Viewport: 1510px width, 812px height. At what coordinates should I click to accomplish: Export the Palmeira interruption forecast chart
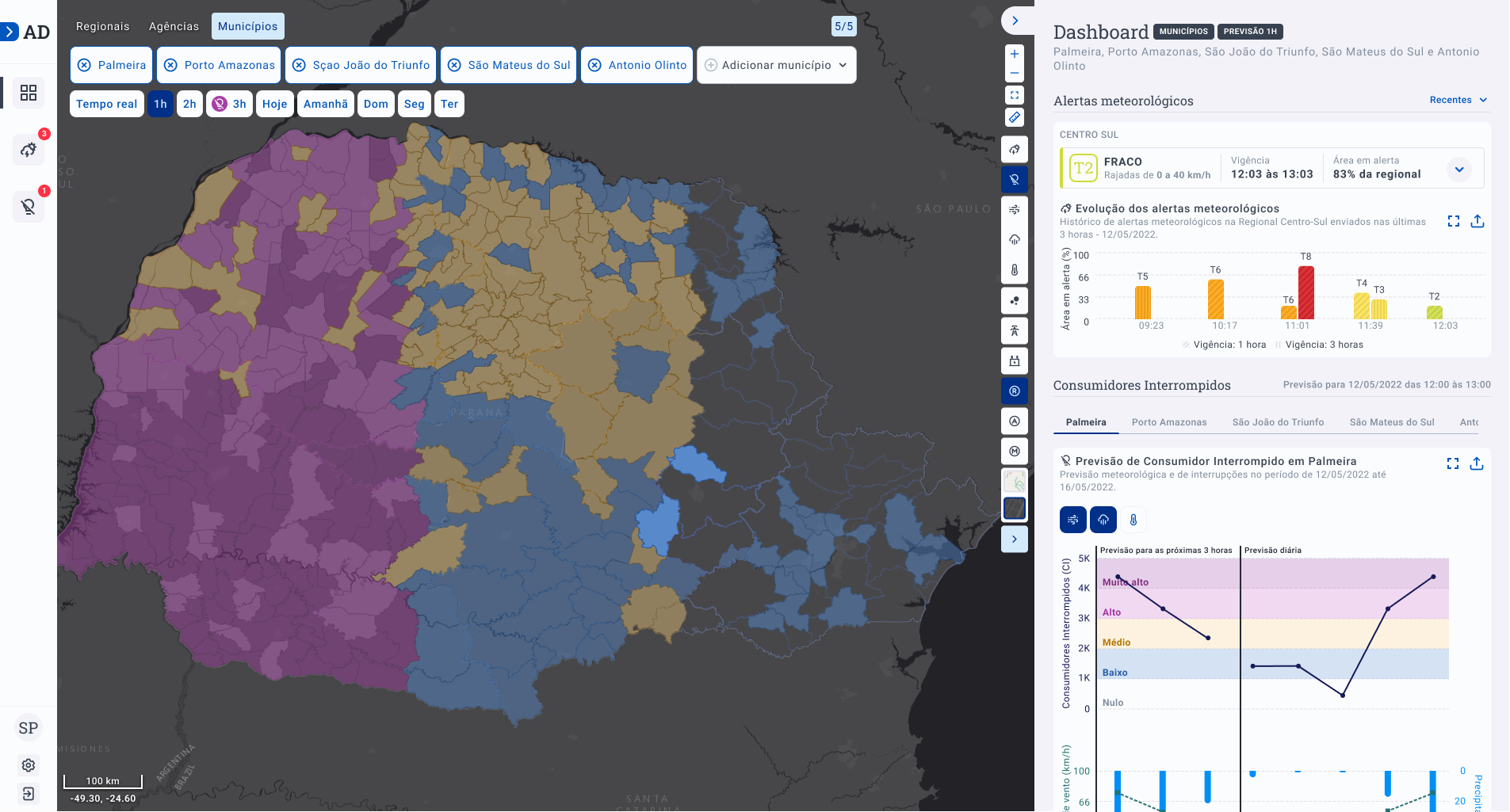1476,463
